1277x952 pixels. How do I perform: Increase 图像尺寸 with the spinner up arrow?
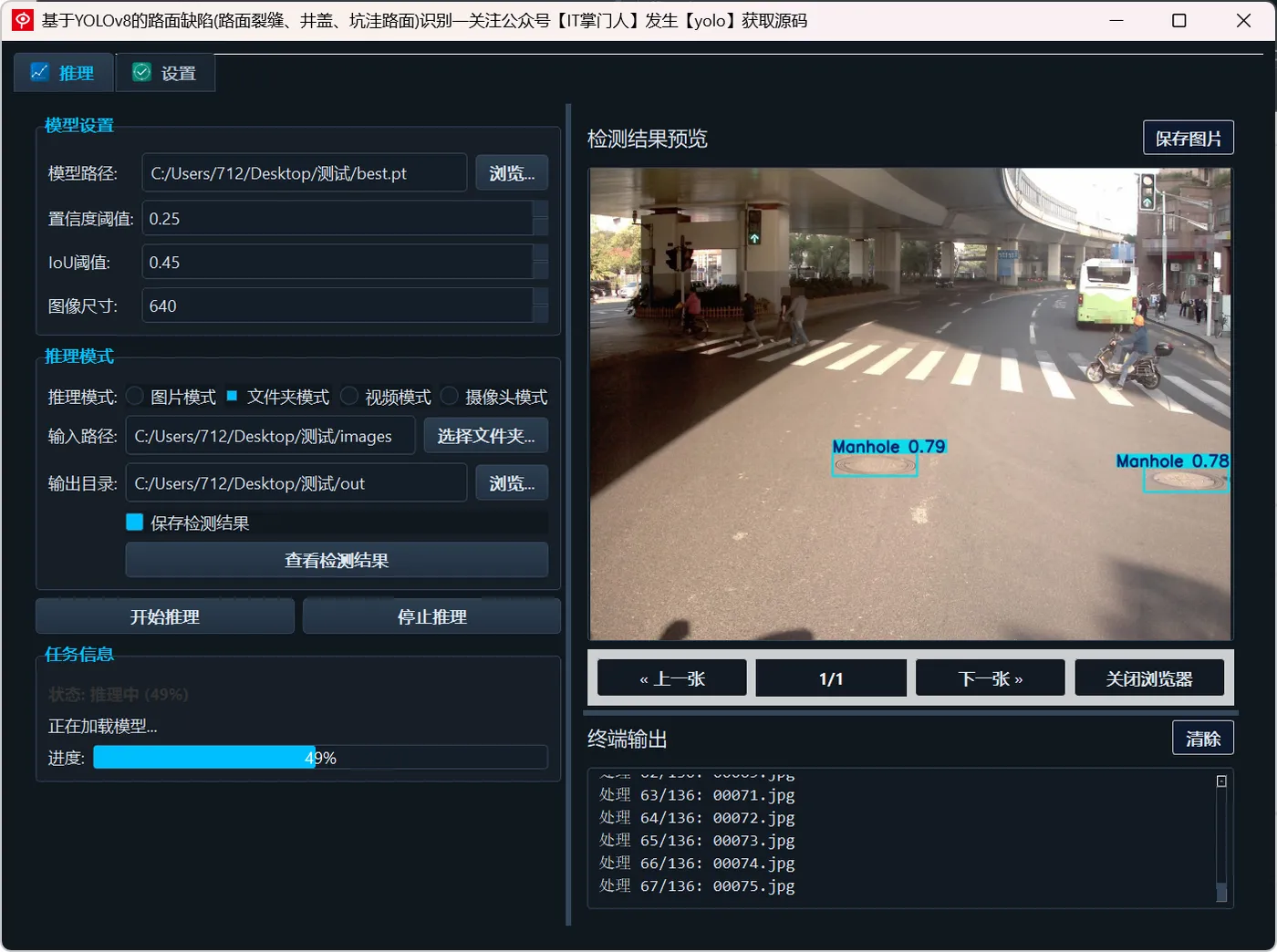[x=540, y=297]
